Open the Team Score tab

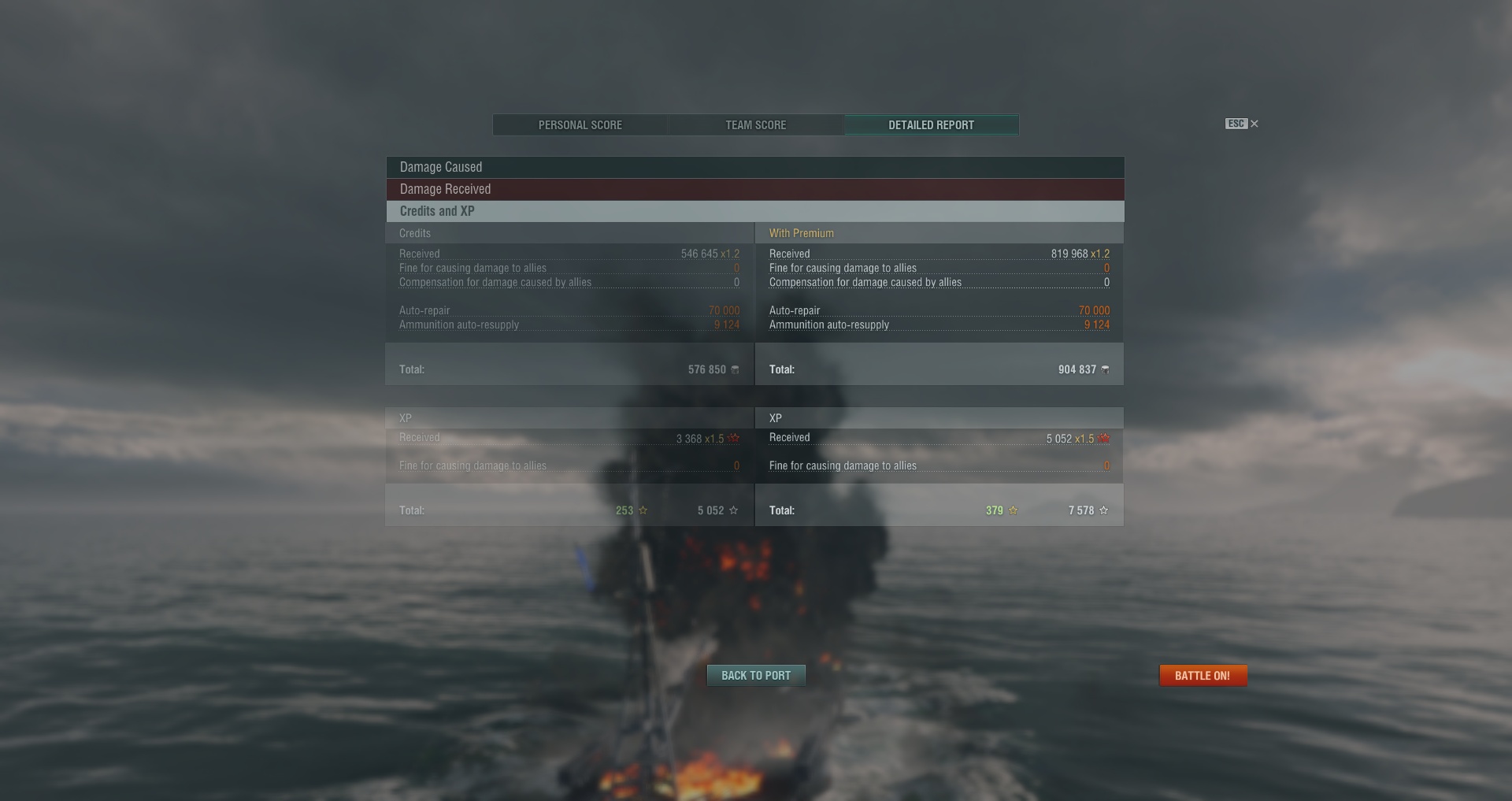coord(756,125)
